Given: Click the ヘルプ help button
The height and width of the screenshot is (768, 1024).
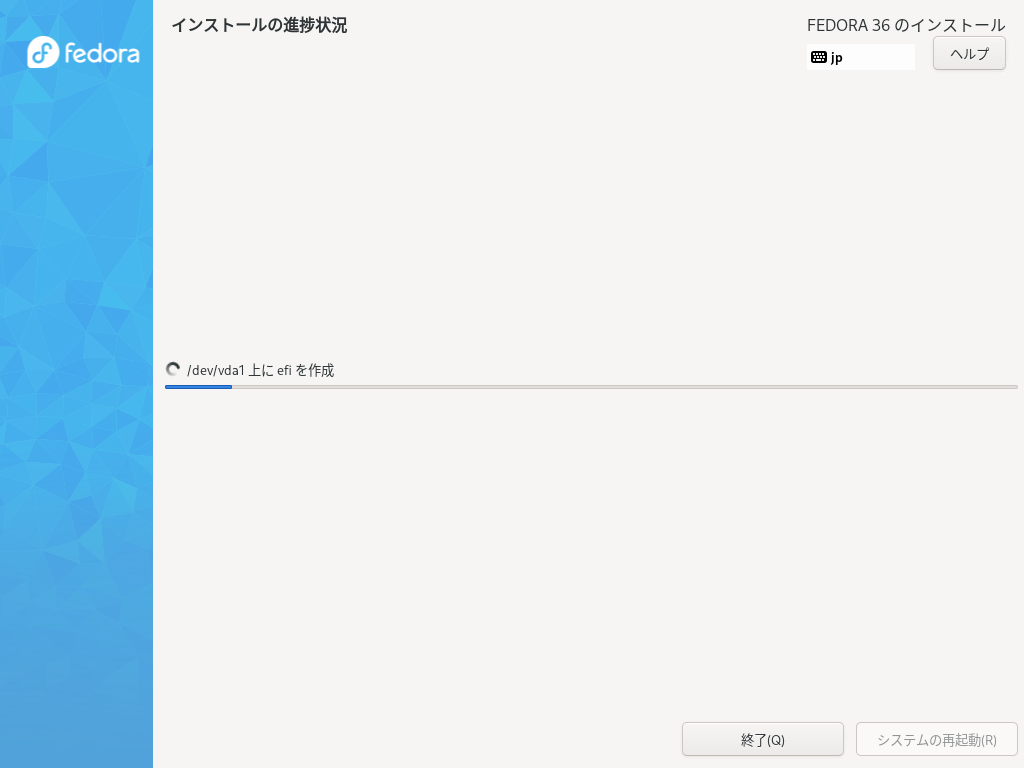Looking at the screenshot, I should coord(969,54).
